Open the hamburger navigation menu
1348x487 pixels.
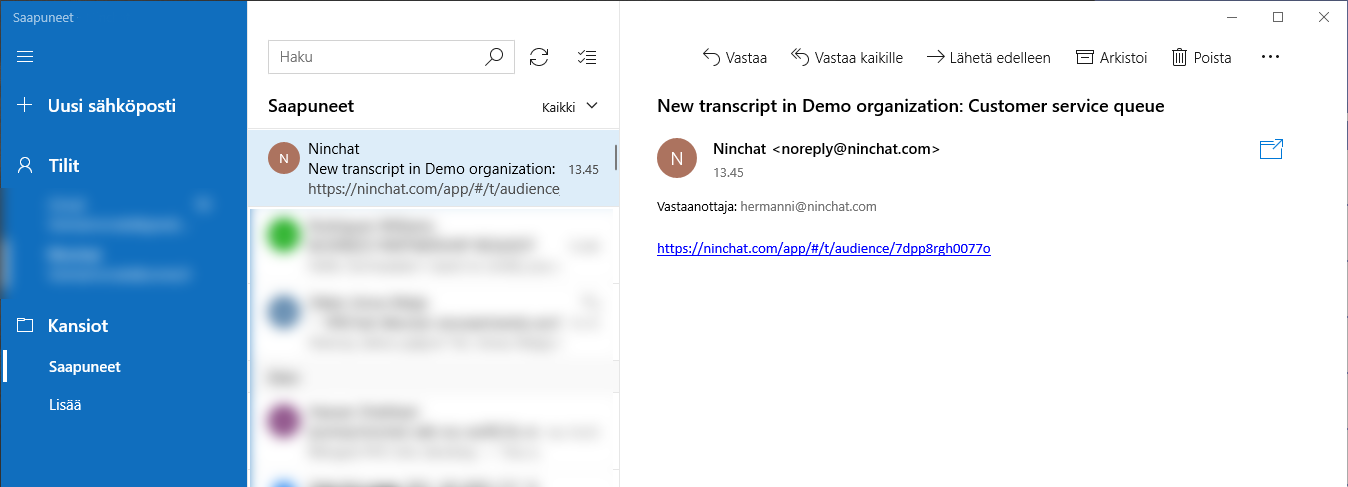tap(26, 57)
